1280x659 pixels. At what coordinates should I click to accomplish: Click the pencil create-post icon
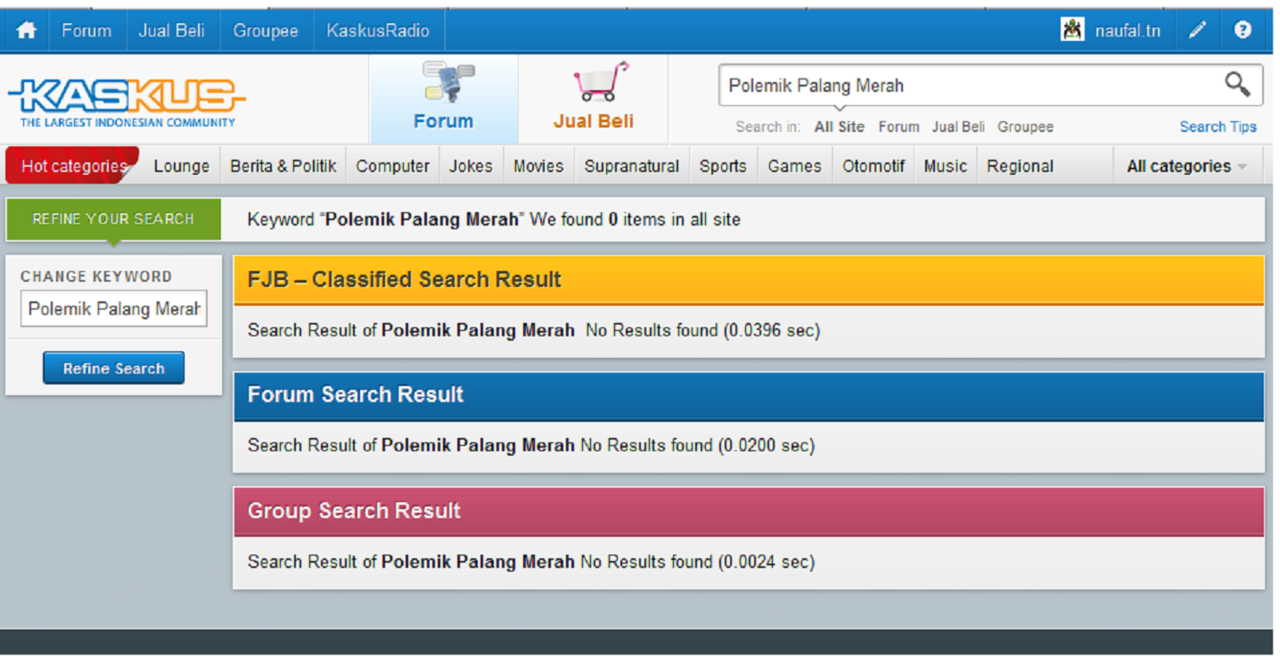1197,30
